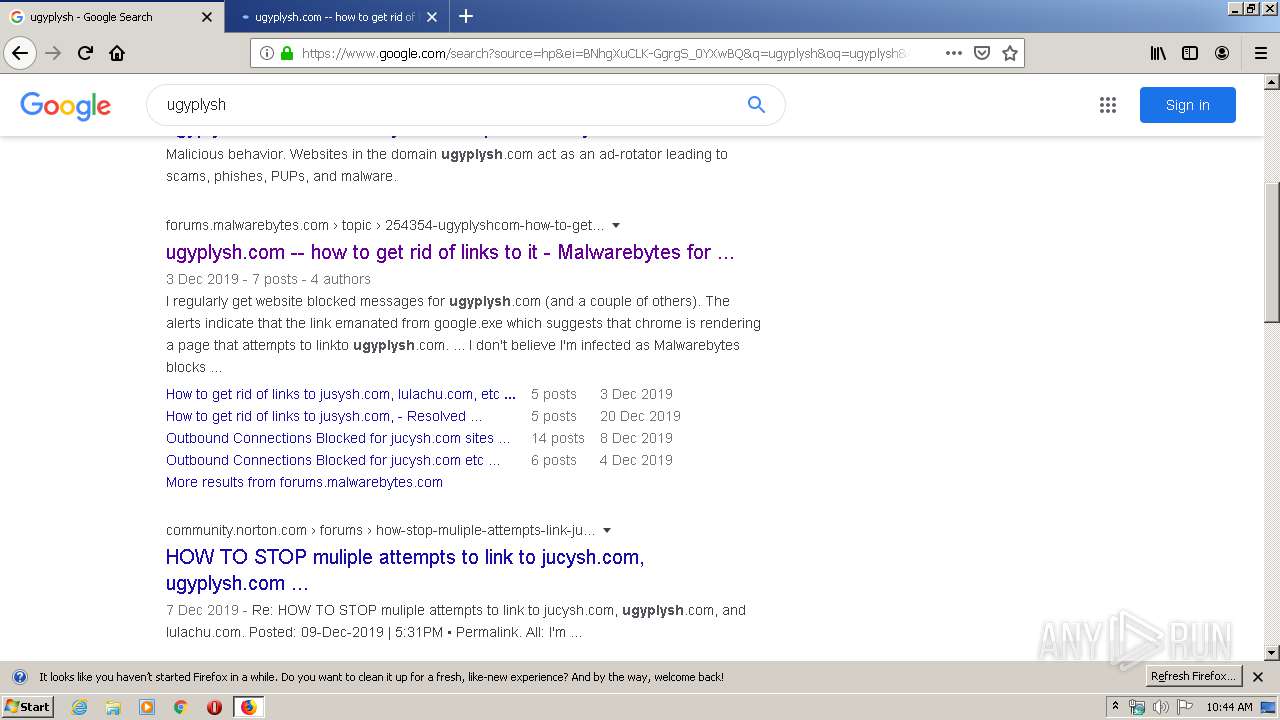Click the scrollbar top arrow
1280x720 pixels.
coord(1271,82)
